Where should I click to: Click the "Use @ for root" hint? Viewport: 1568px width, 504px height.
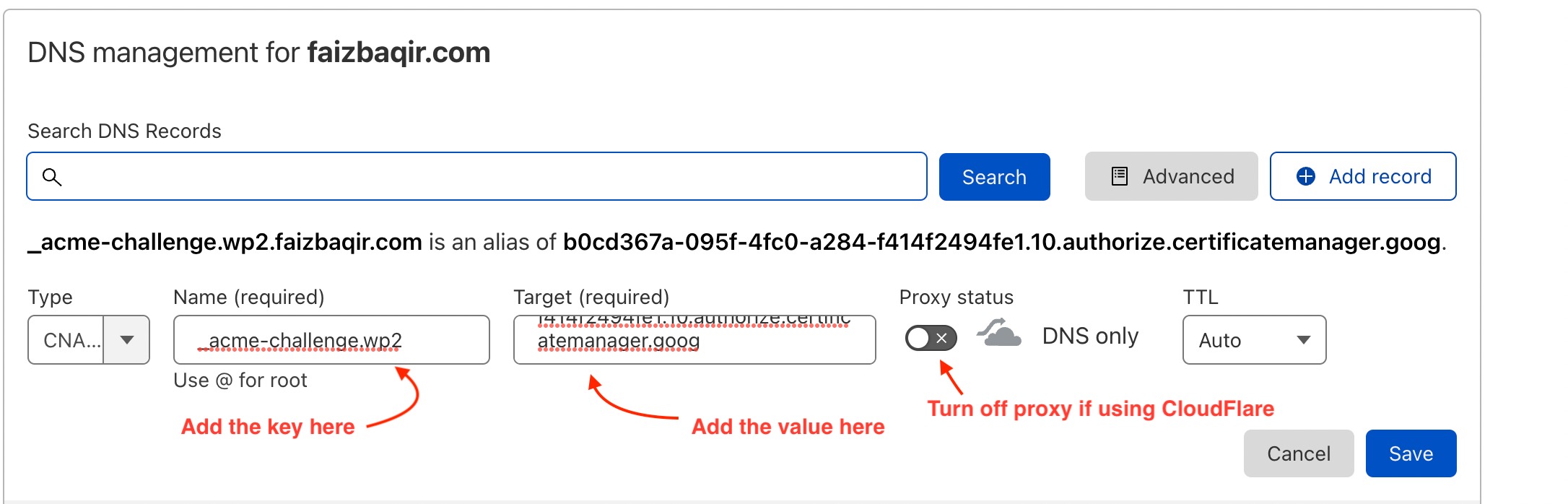tap(240, 381)
